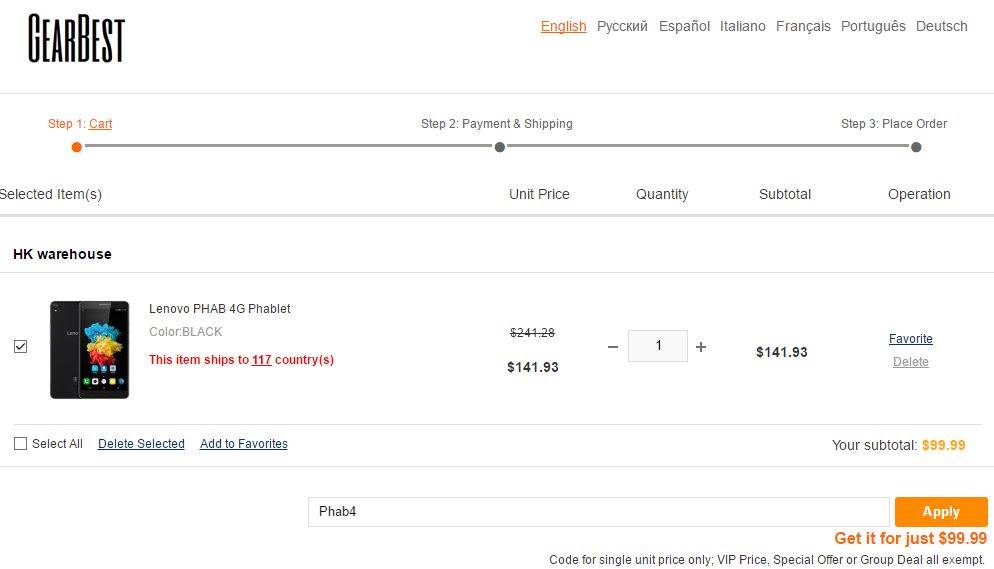This screenshot has width=994, height=569.
Task: Click the quantity input box
Action: coord(658,346)
